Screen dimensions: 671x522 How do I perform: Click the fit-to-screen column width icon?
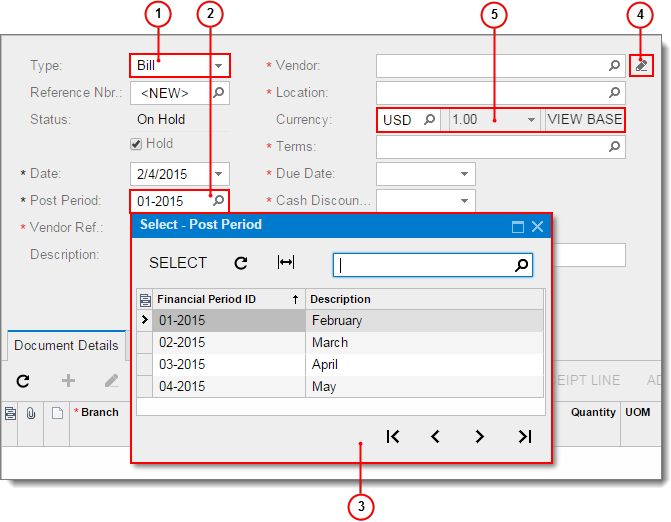coord(286,262)
